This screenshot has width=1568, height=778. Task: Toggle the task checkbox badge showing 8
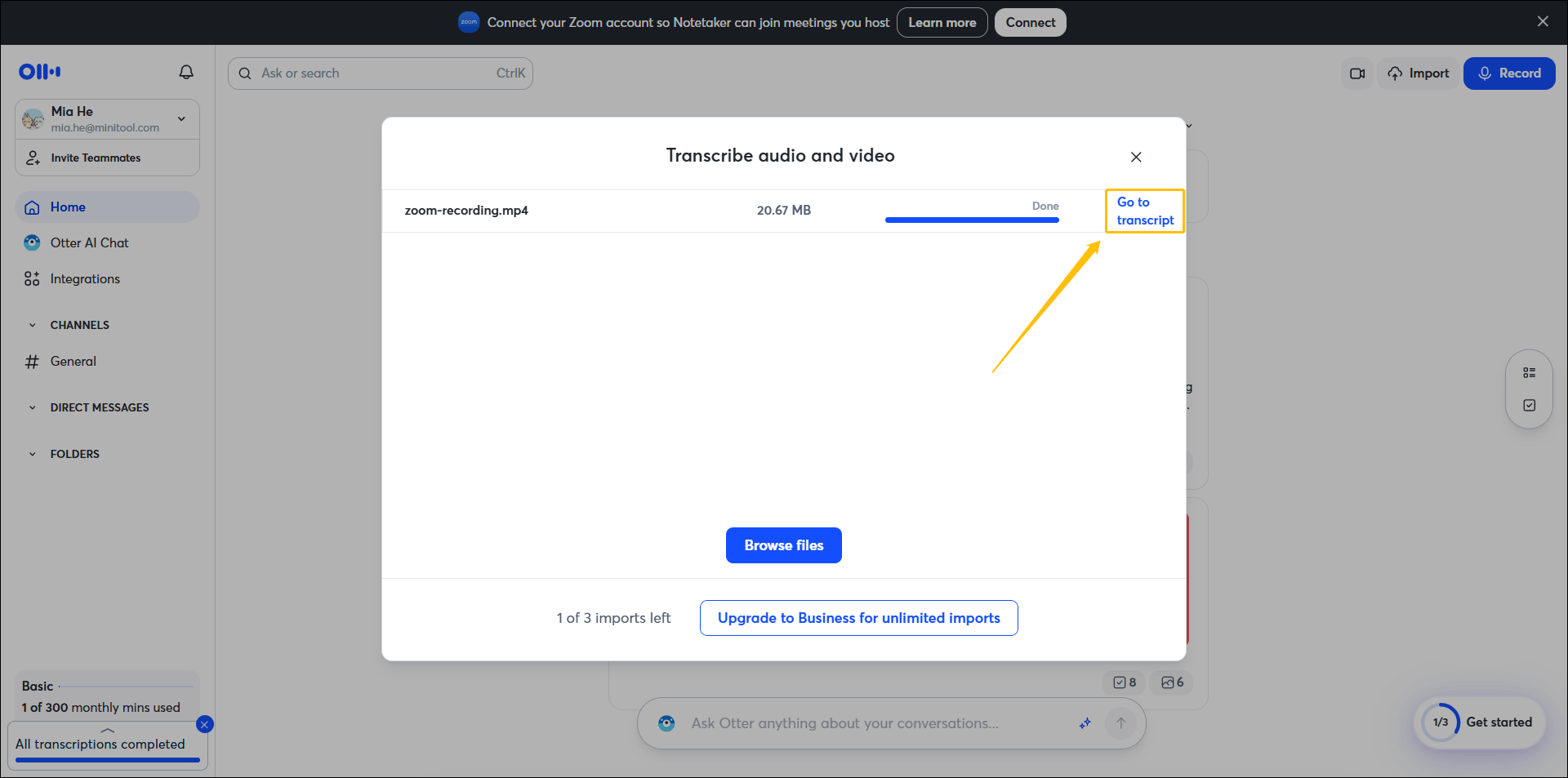click(x=1124, y=682)
